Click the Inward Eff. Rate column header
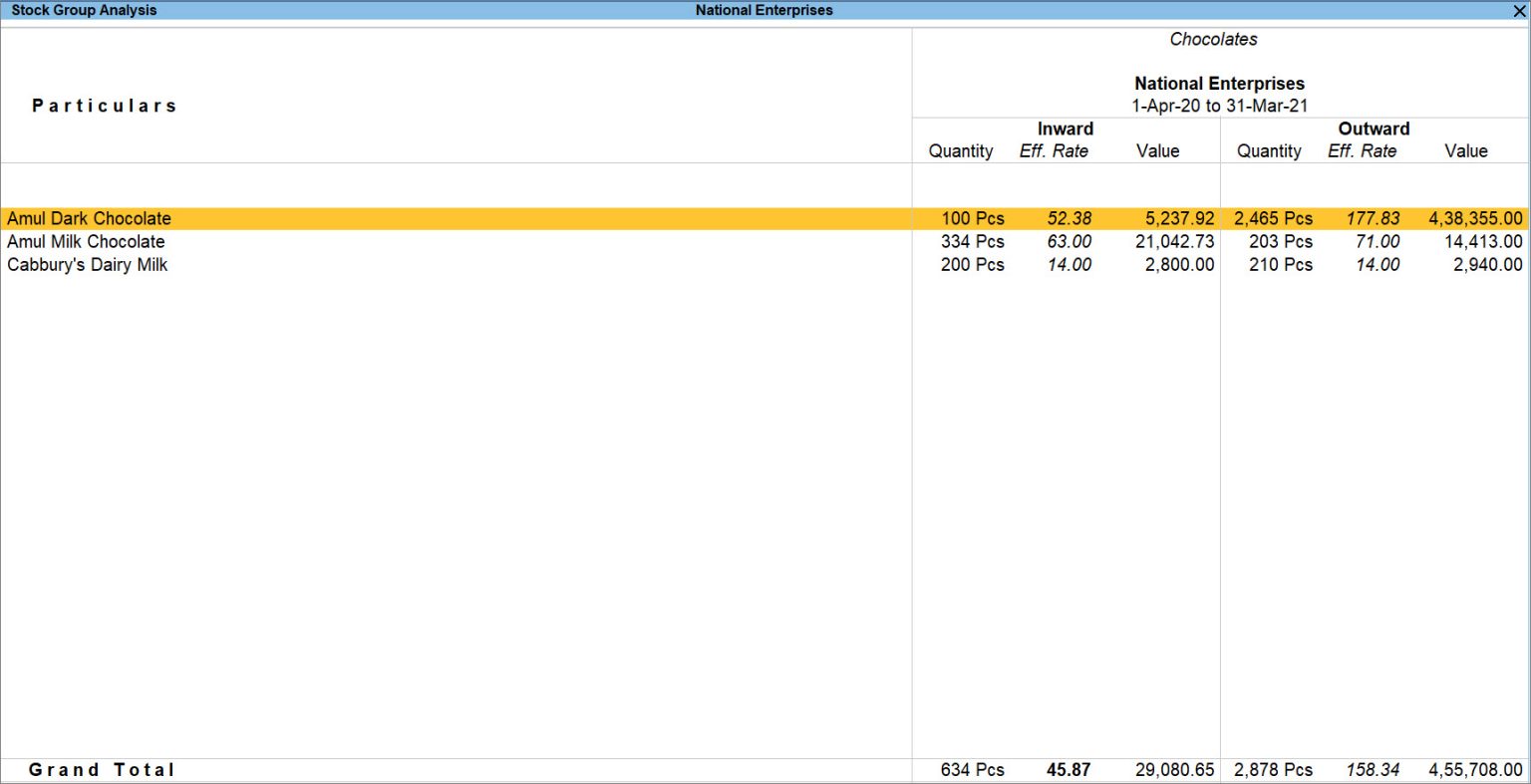1531x784 pixels. pyautogui.click(x=1054, y=150)
